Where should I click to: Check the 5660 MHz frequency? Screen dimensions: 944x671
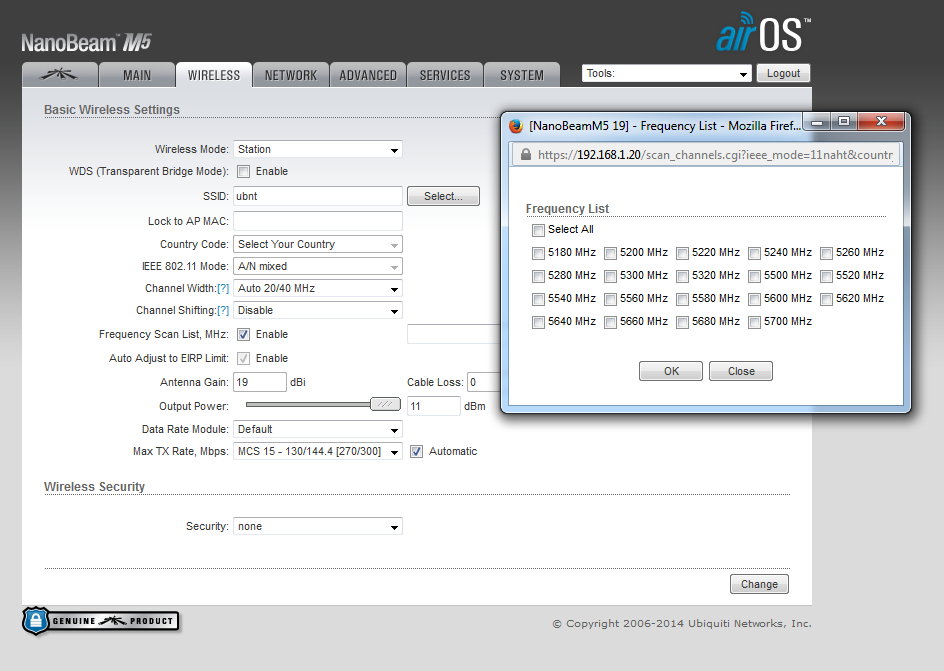(610, 322)
